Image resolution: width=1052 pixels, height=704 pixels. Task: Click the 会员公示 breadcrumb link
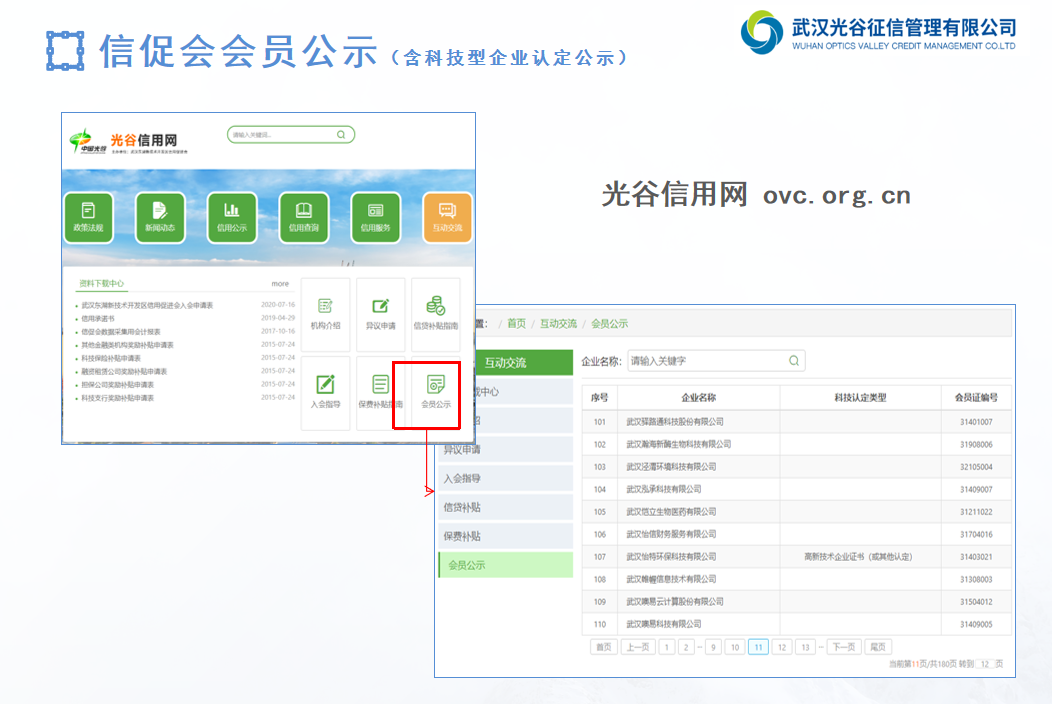[609, 323]
